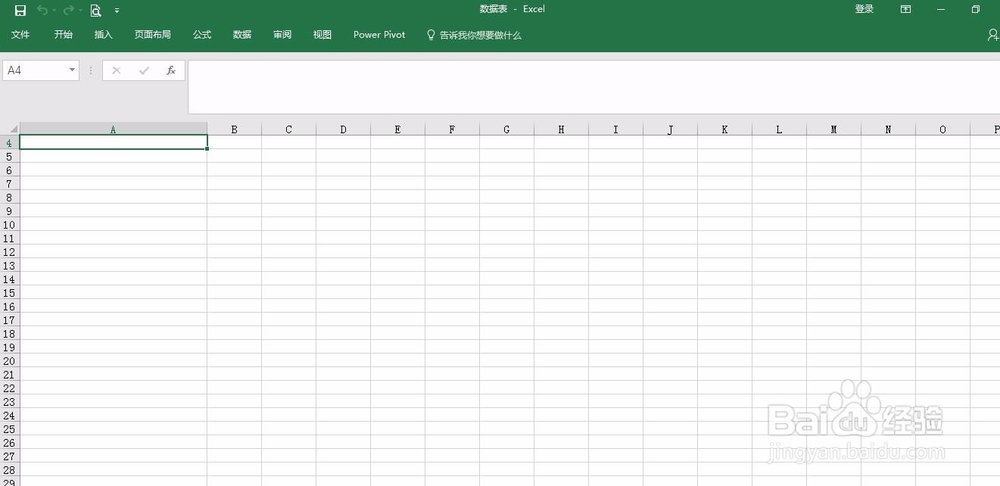Customize the Quick Access Toolbar dropdown

coord(117,10)
